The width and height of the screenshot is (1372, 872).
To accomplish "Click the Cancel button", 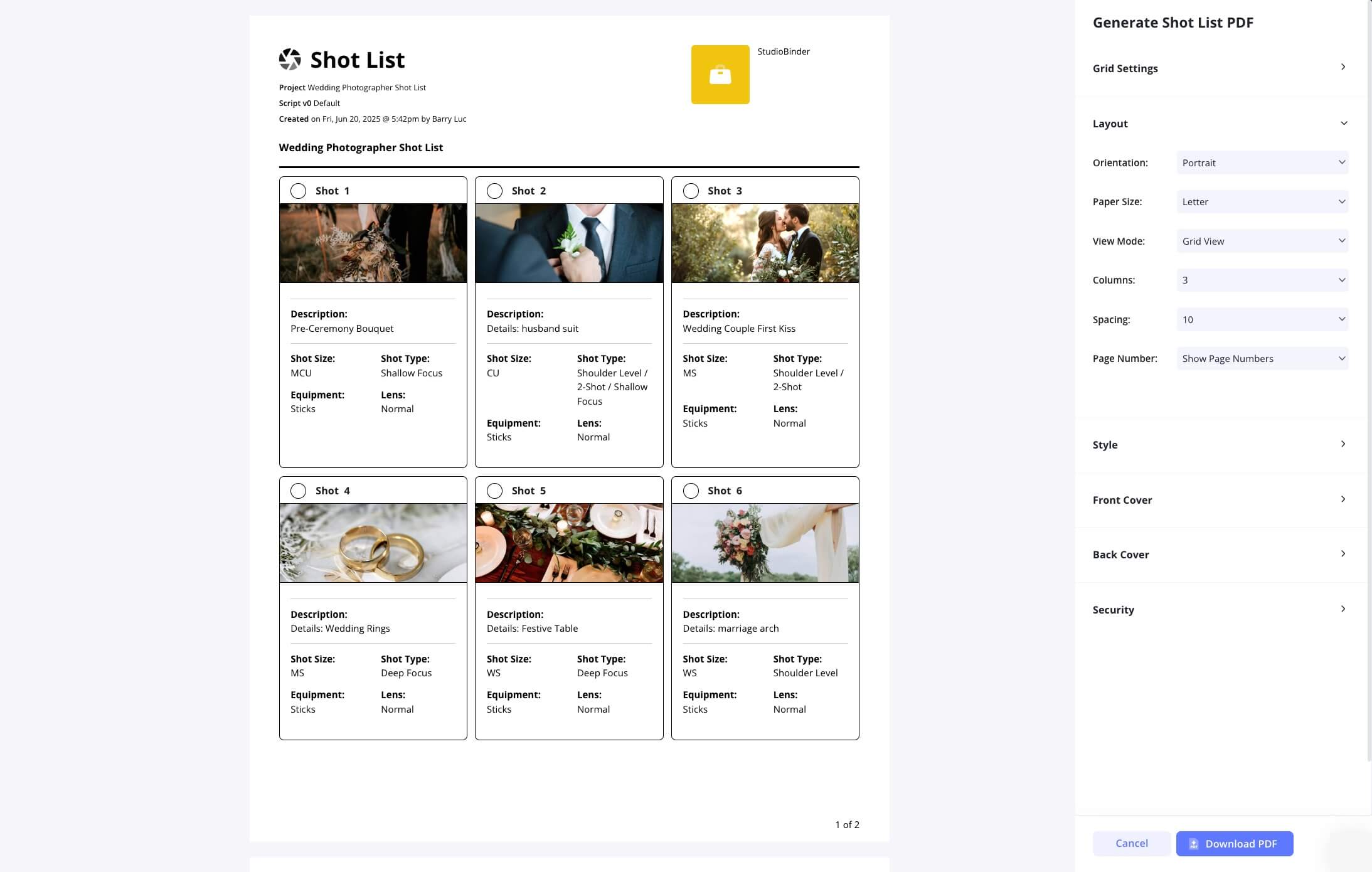I will (x=1132, y=844).
